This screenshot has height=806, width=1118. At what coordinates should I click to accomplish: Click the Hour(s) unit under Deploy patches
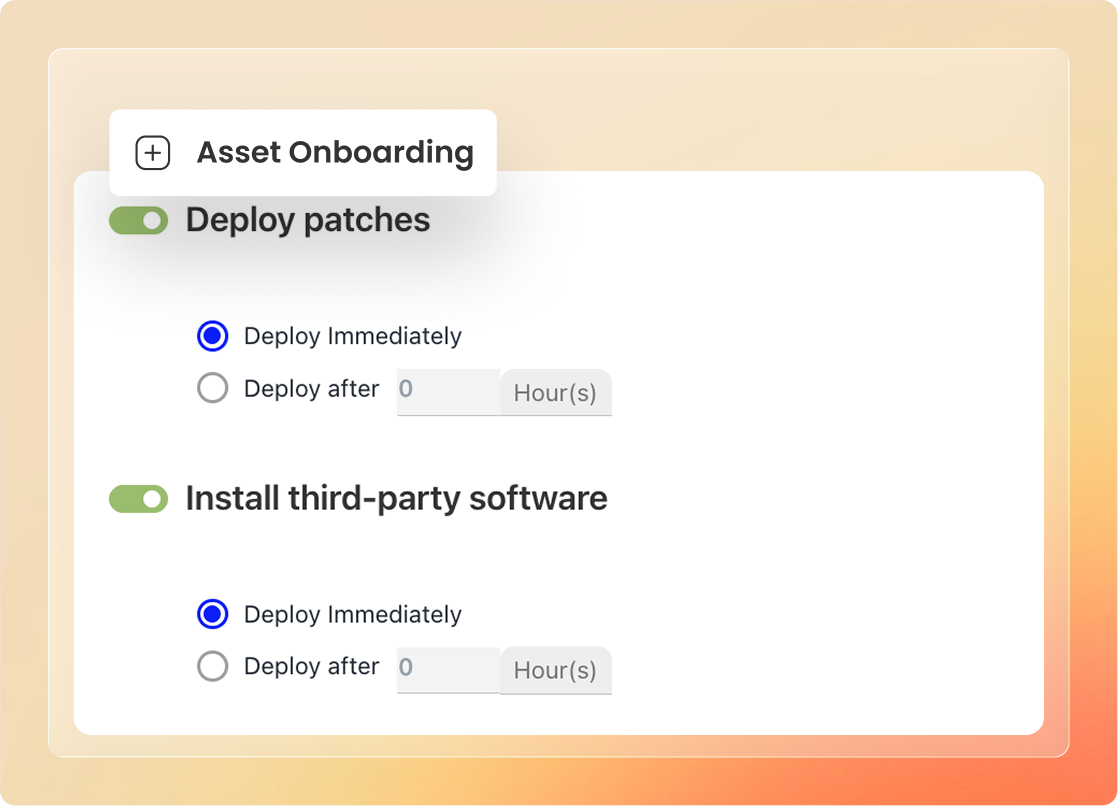[555, 393]
